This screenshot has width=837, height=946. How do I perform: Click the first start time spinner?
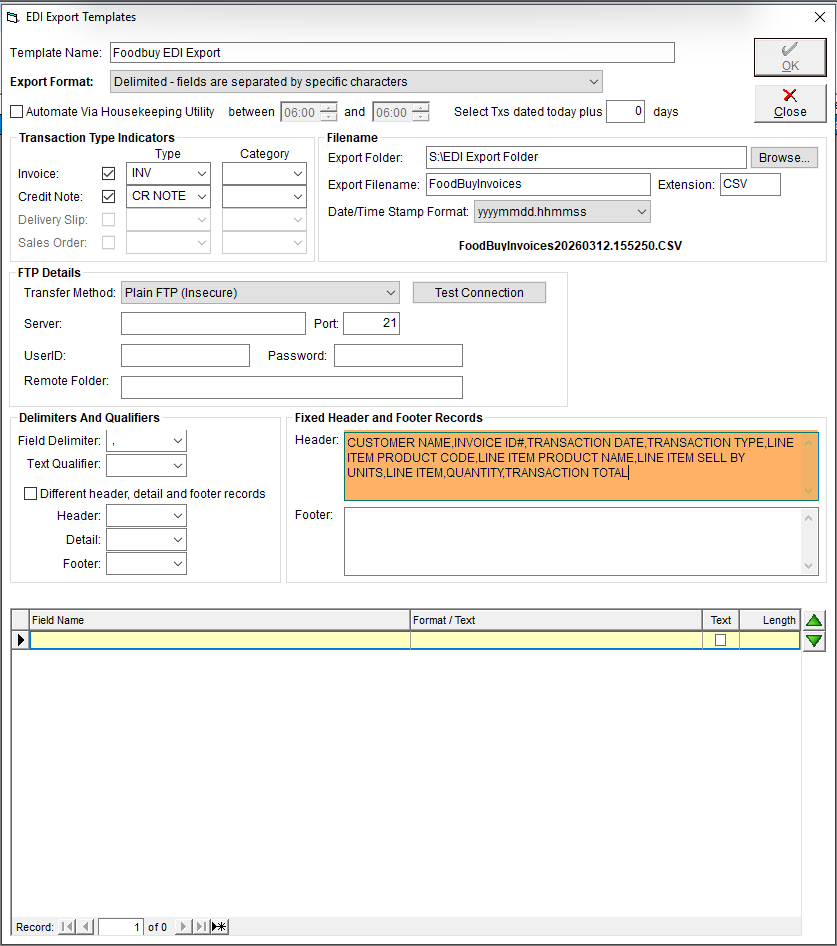pos(328,112)
